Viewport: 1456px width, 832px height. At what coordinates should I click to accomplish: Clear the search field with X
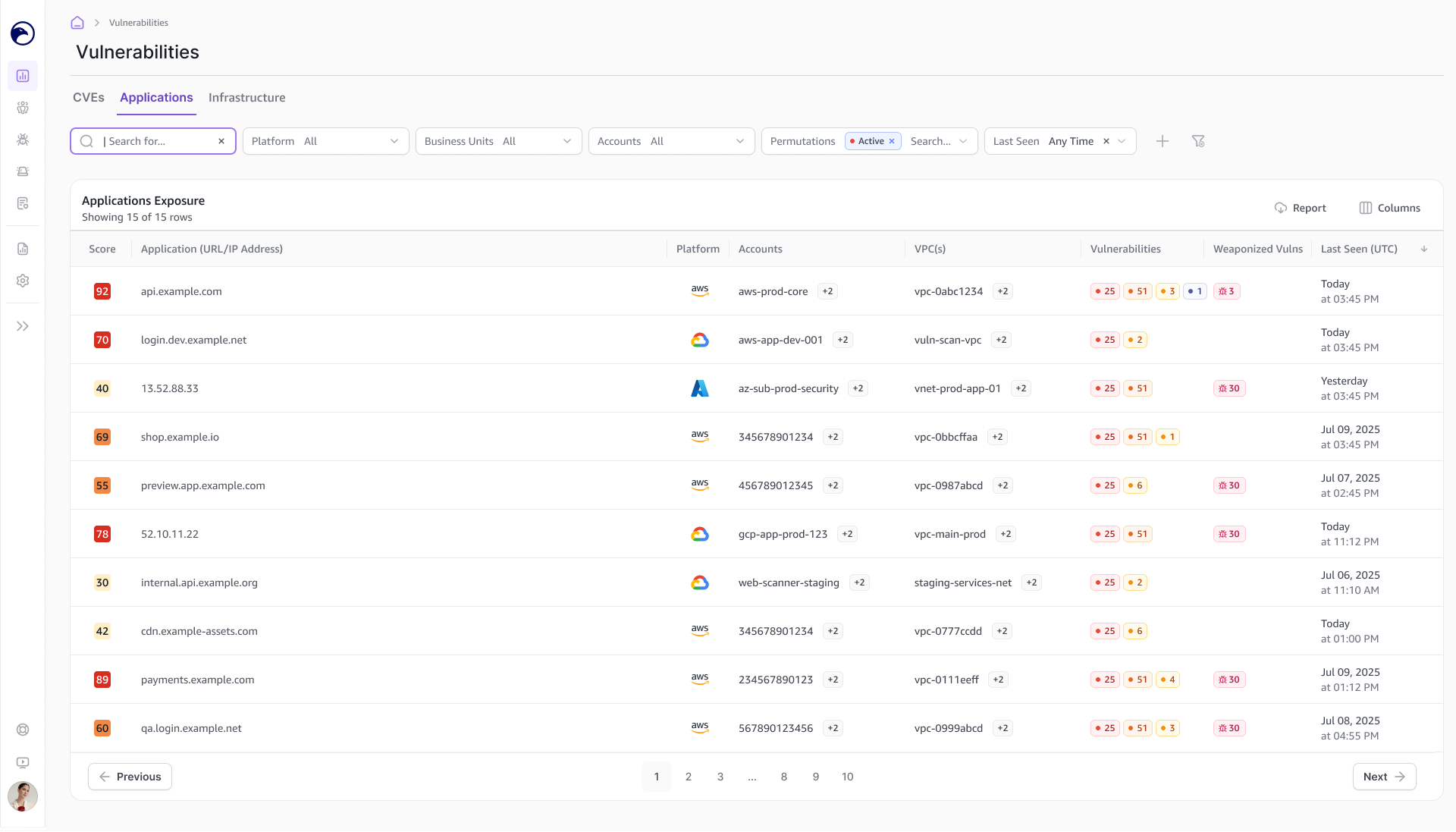click(x=221, y=141)
